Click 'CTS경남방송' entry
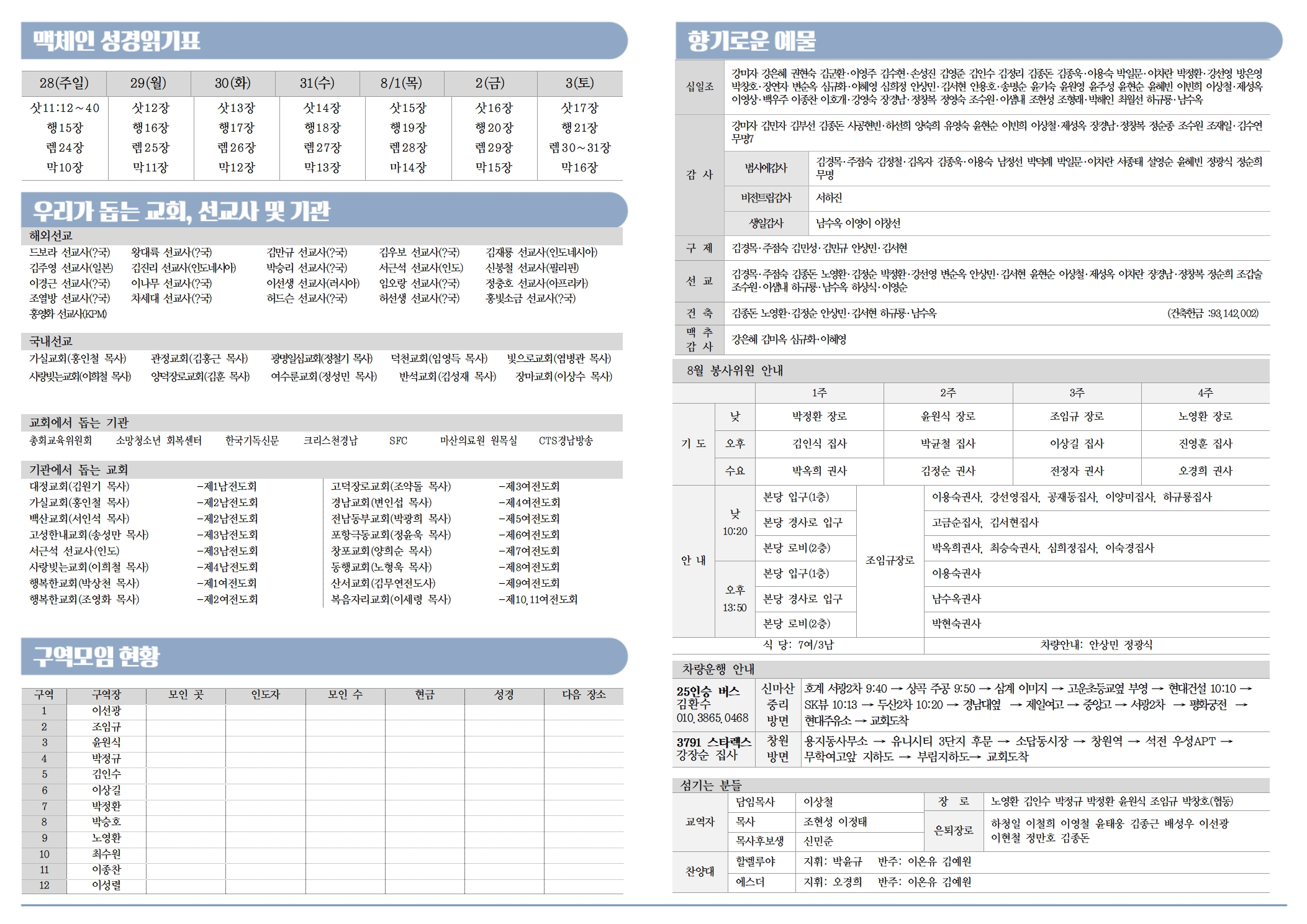The image size is (1307, 924). (566, 441)
